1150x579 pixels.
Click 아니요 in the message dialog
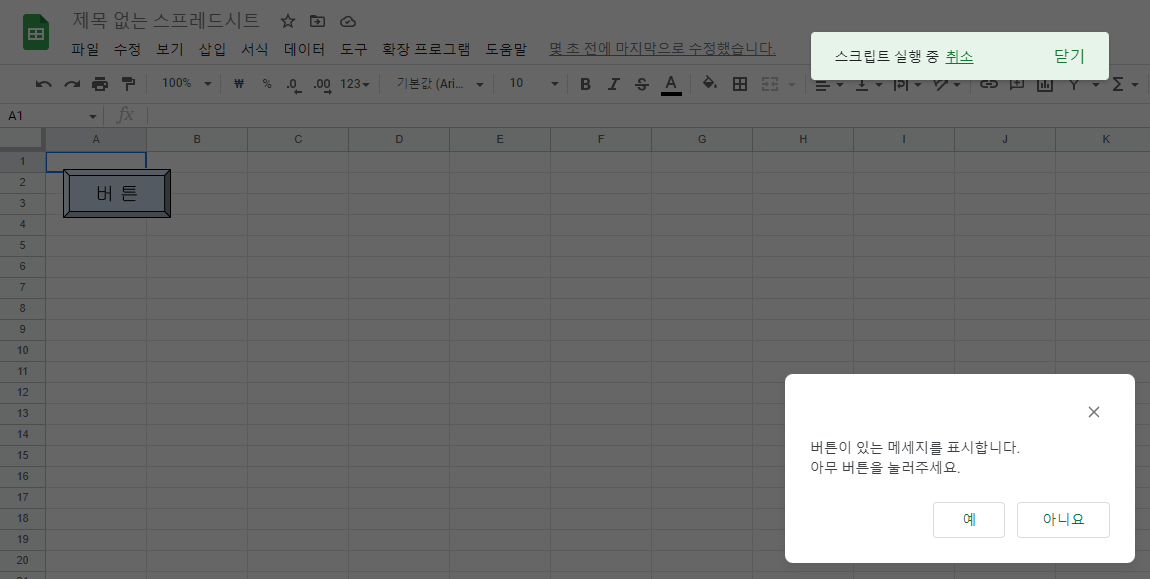pyautogui.click(x=1063, y=520)
